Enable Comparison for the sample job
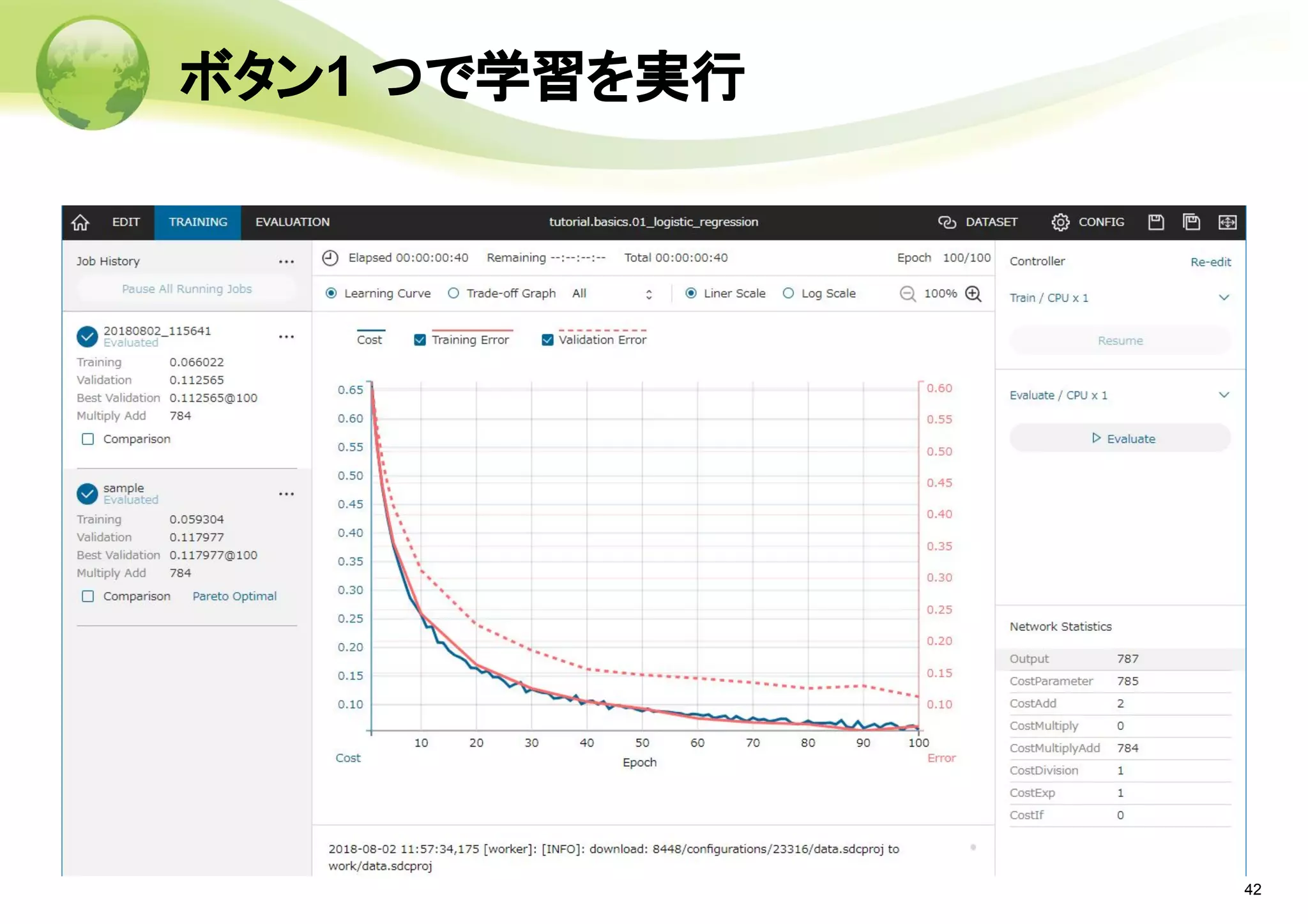The image size is (1308, 924). [x=88, y=596]
